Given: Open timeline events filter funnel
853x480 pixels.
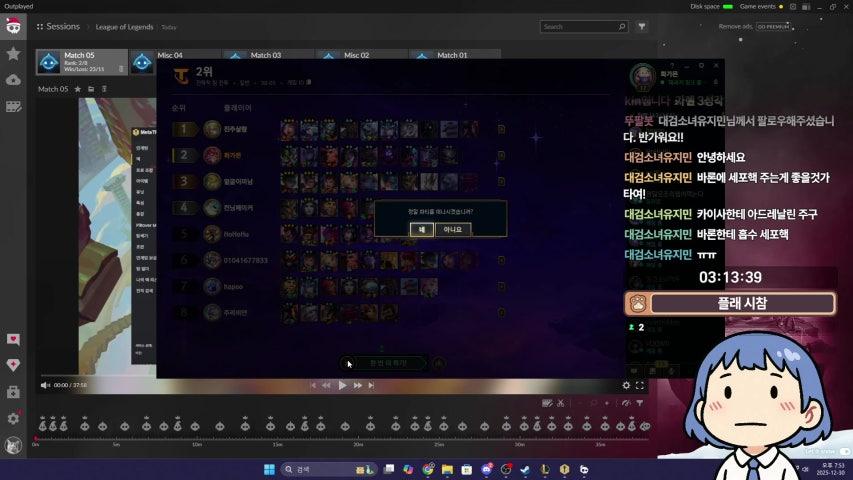Looking at the screenshot, I should (640, 403).
